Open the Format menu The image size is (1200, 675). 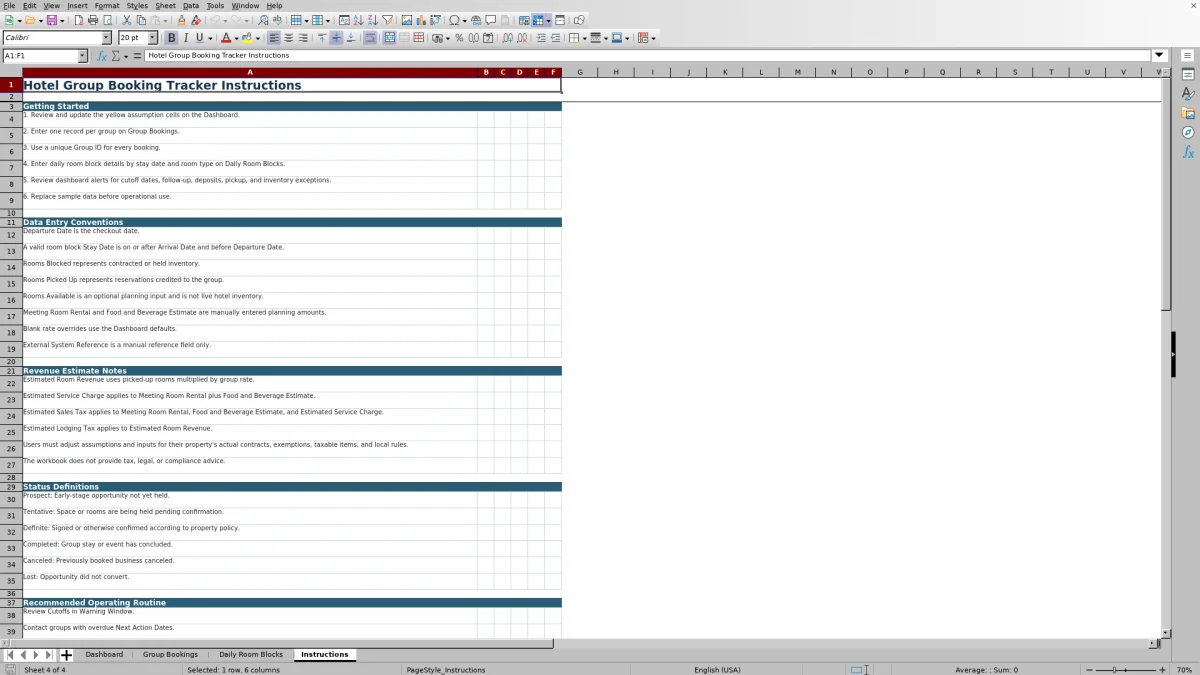pyautogui.click(x=107, y=5)
